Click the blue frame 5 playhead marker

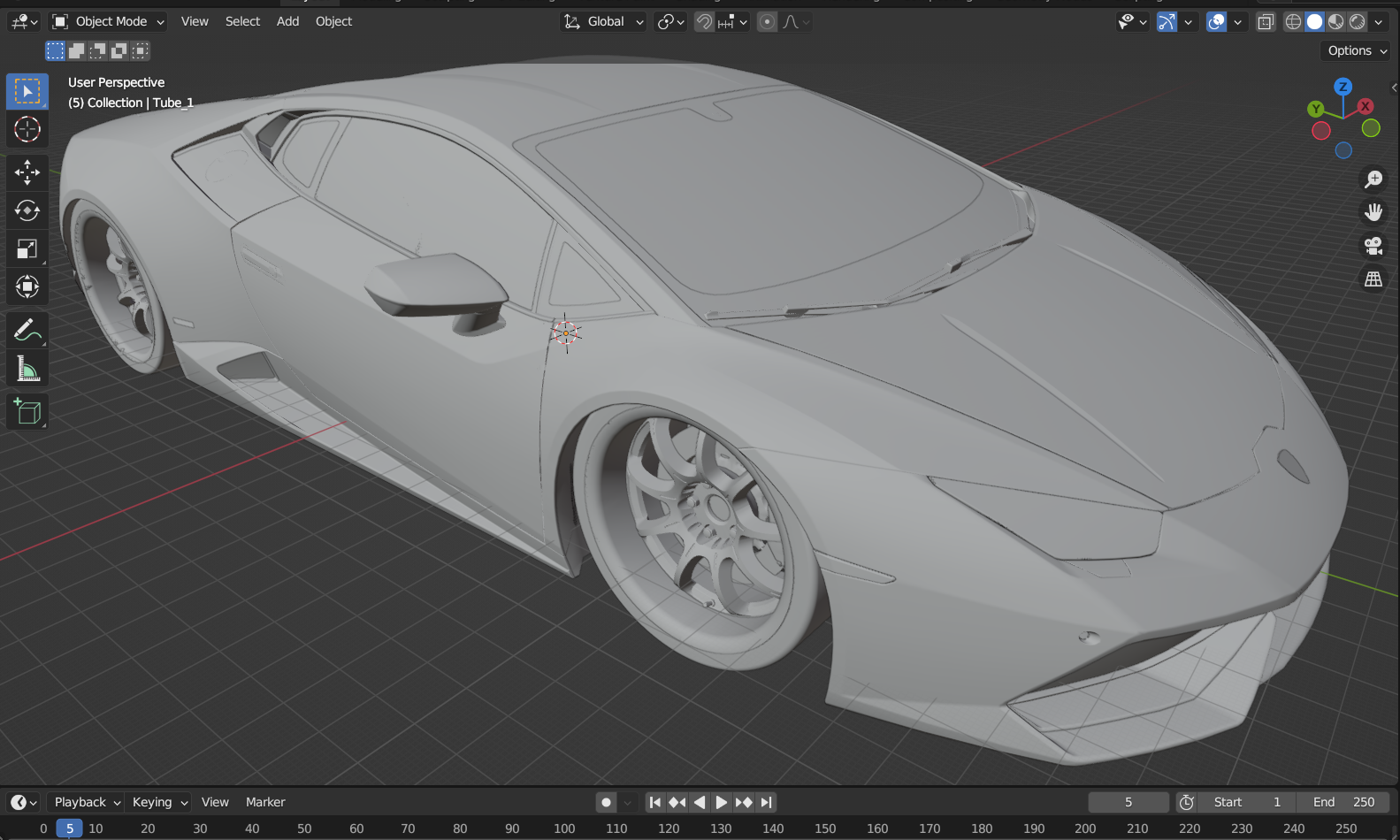(69, 829)
